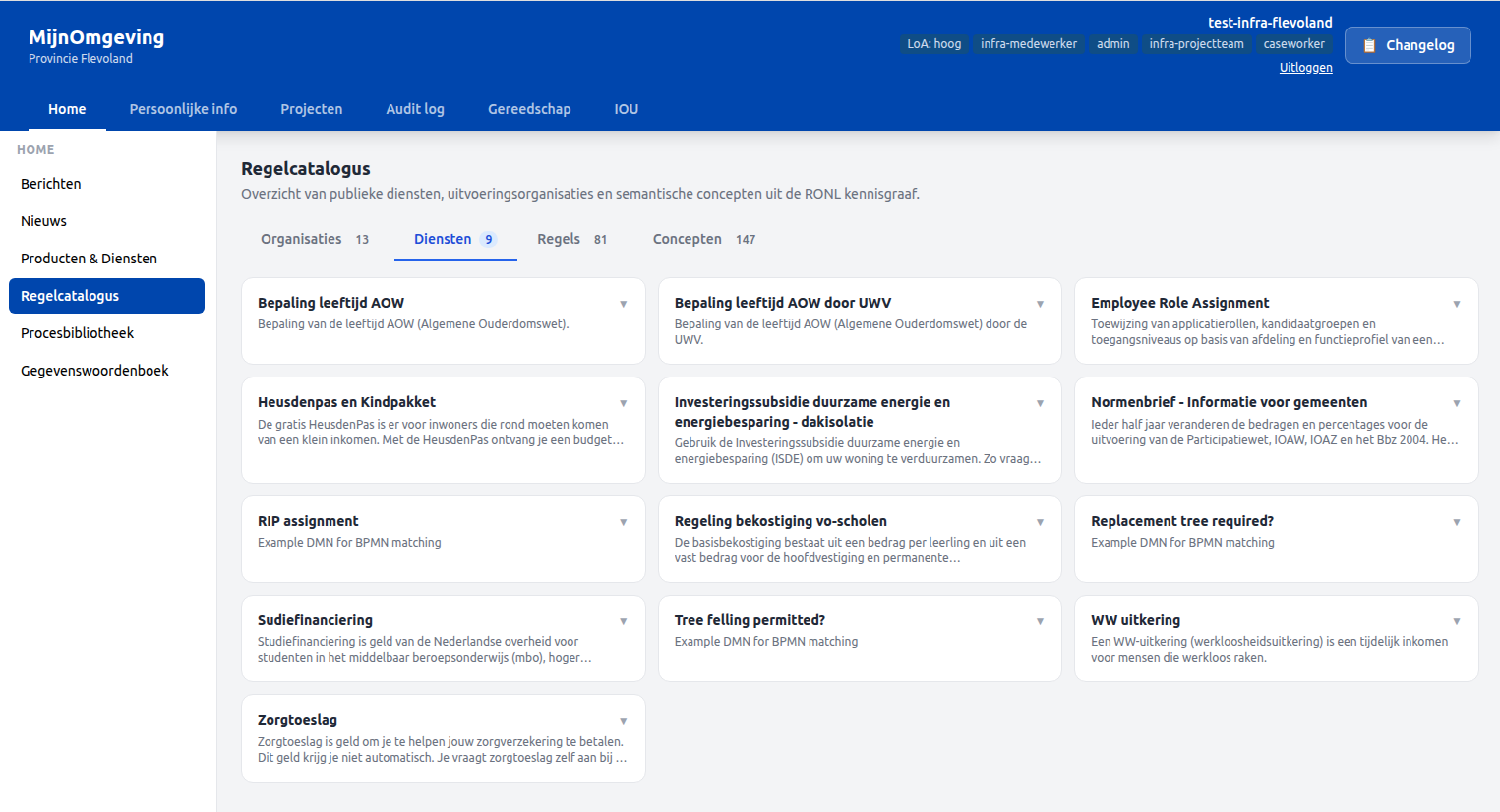Select Procesbibliotheek in the sidebar
This screenshot has height=812, width=1500.
pyautogui.click(x=76, y=332)
